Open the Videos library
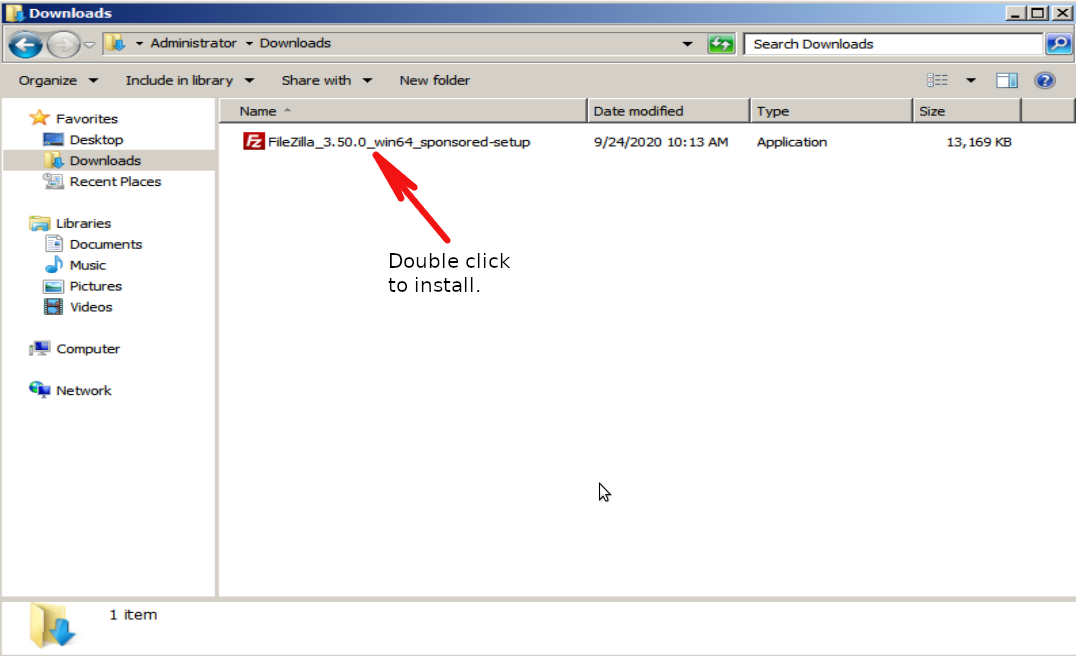 click(91, 307)
